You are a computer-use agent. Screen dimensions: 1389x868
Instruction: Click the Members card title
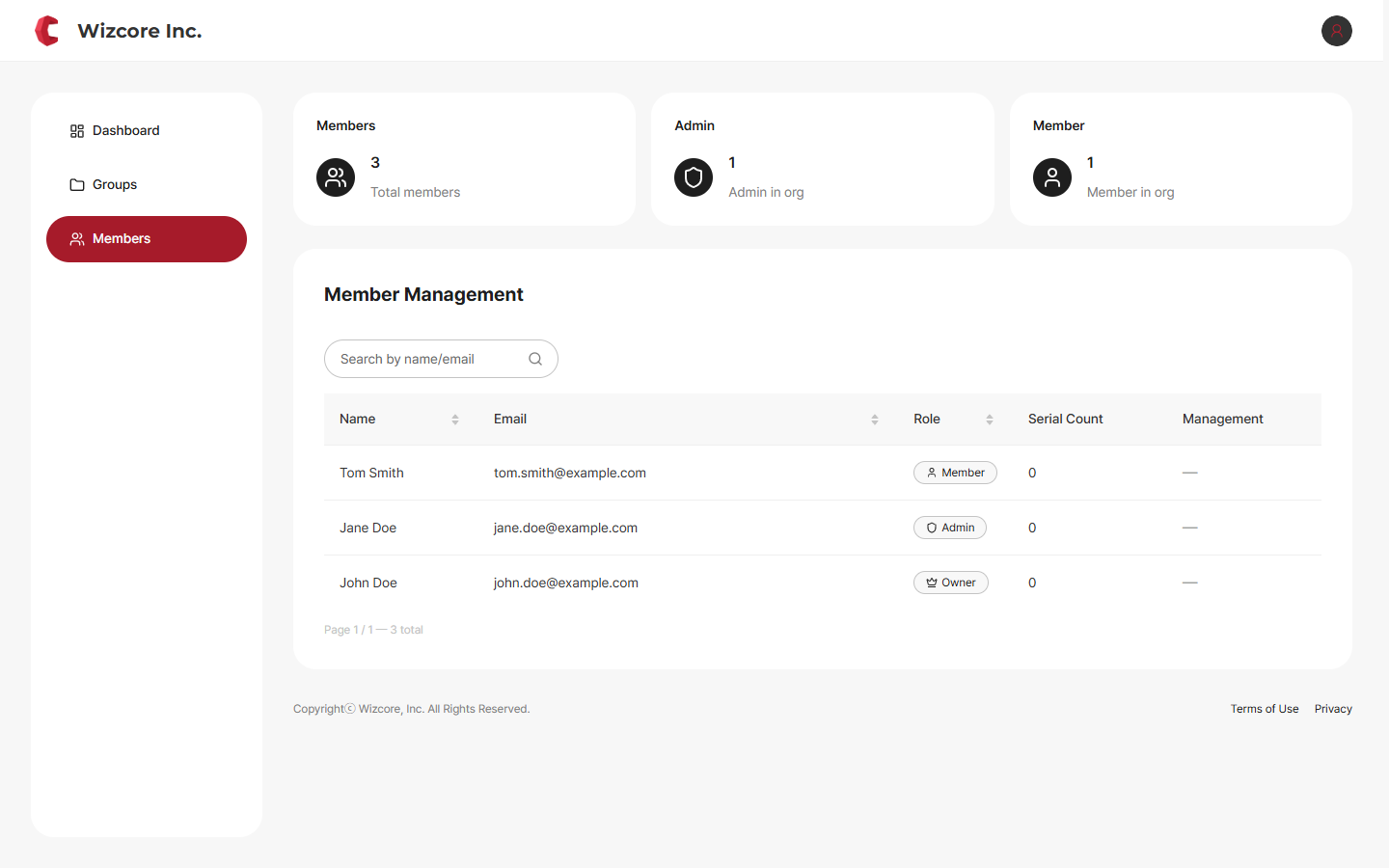[346, 125]
